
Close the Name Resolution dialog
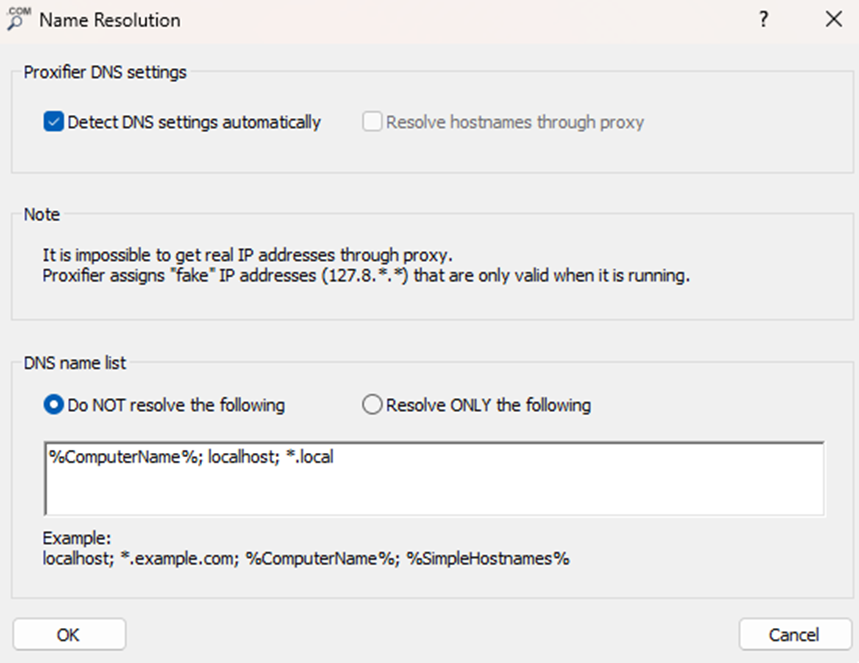834,20
